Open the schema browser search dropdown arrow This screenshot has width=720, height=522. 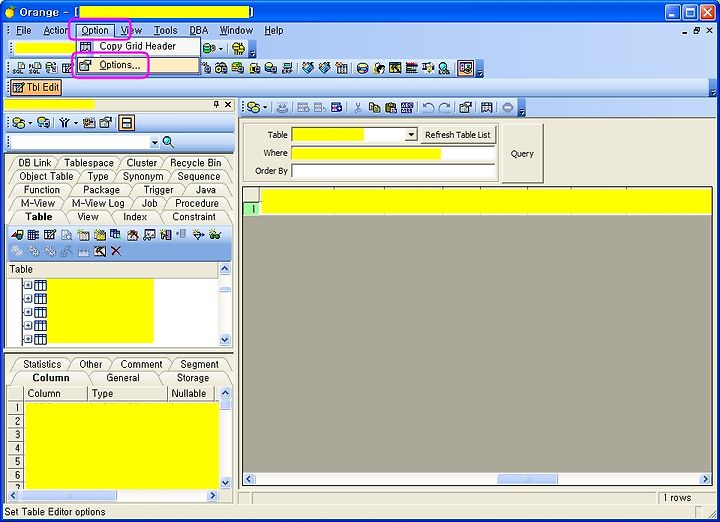[x=154, y=143]
